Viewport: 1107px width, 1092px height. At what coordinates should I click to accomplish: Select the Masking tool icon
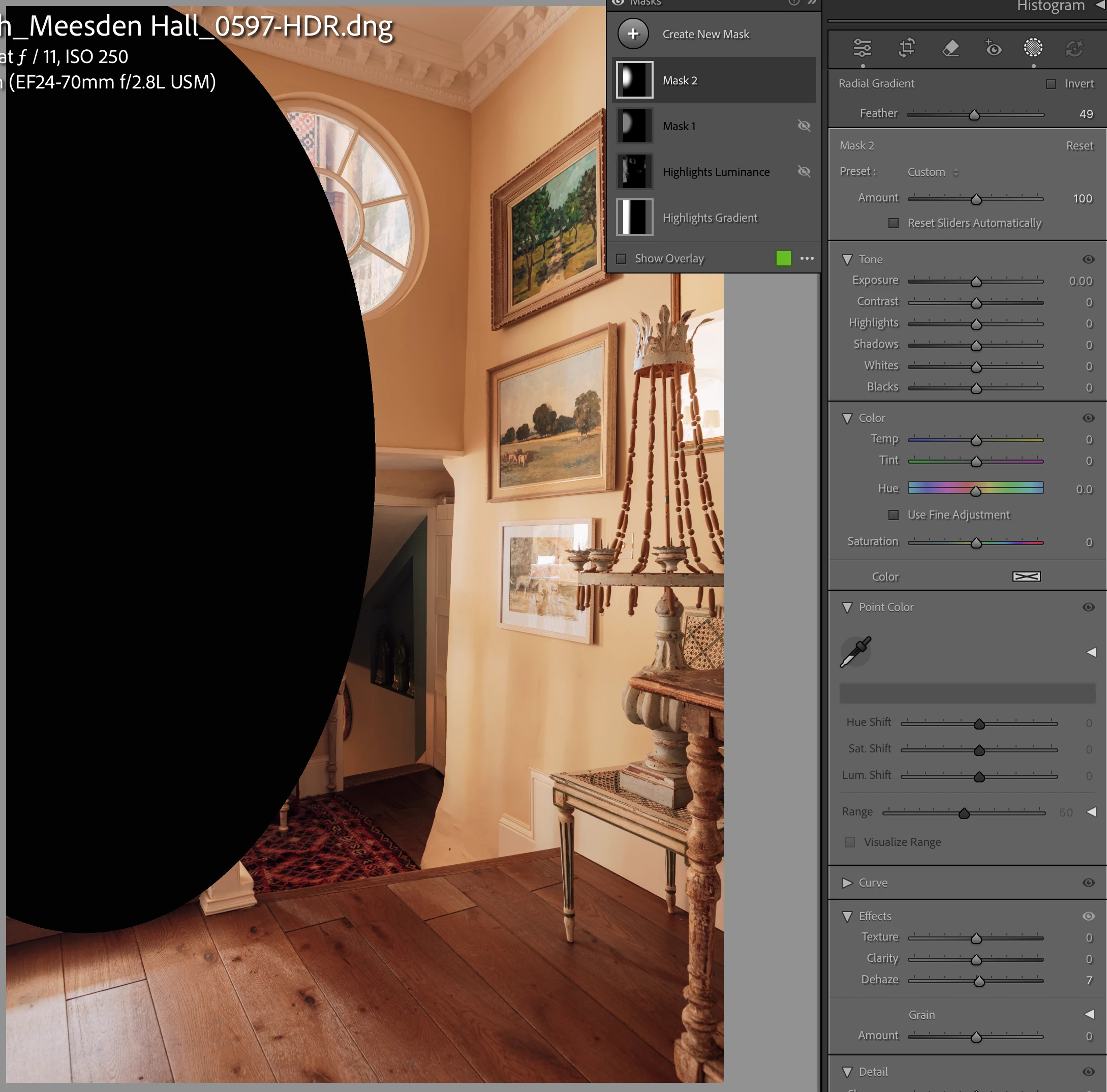point(1032,48)
